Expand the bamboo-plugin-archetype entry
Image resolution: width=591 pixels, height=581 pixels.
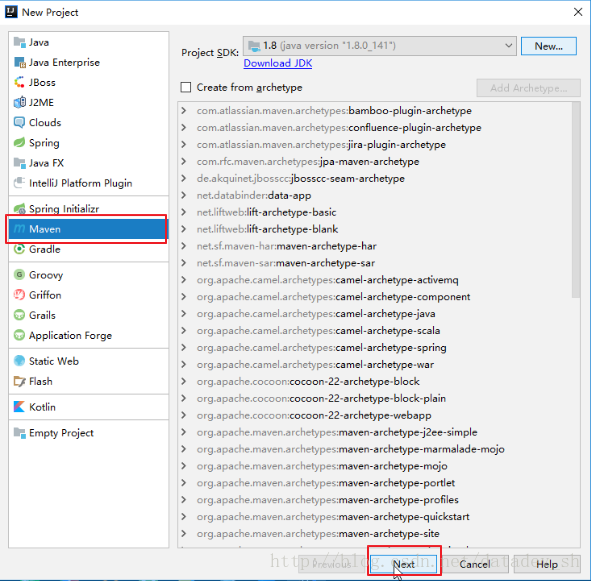(184, 110)
